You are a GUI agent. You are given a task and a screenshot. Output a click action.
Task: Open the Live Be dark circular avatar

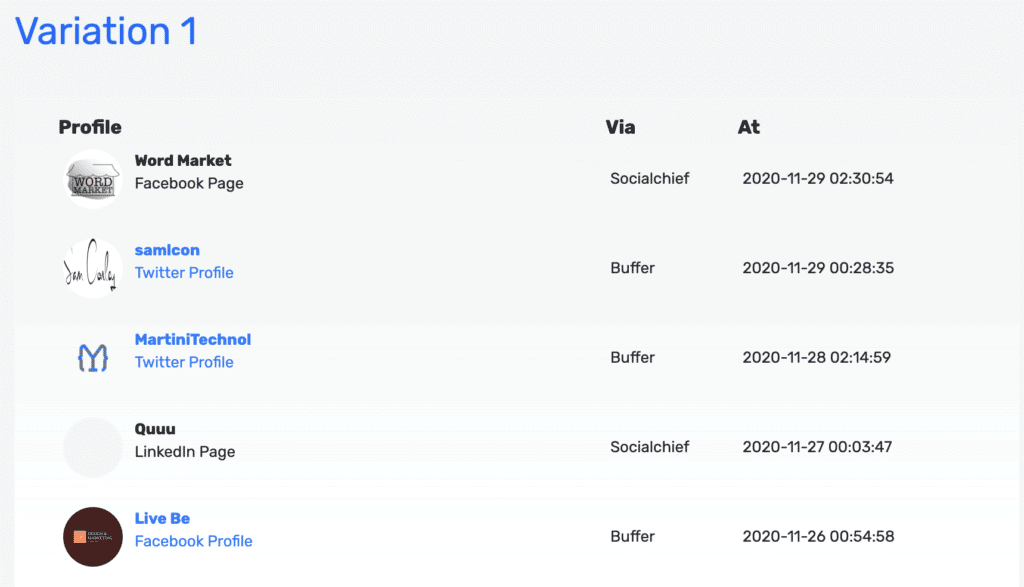tap(93, 537)
